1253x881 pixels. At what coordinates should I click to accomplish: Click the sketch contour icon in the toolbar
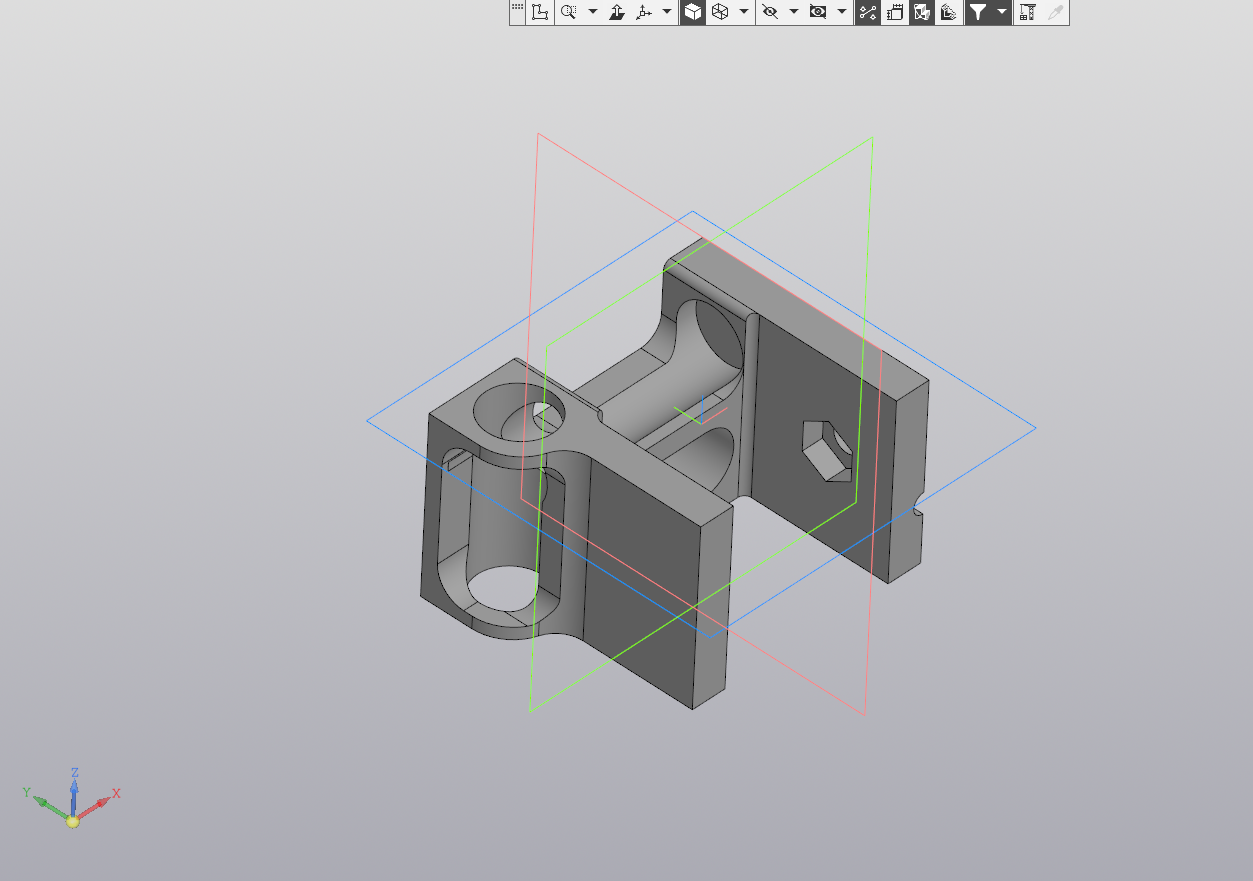point(540,12)
